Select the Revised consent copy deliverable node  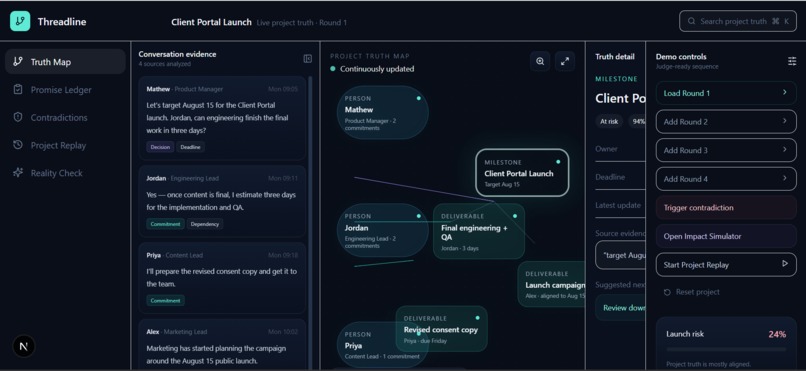[441, 329]
